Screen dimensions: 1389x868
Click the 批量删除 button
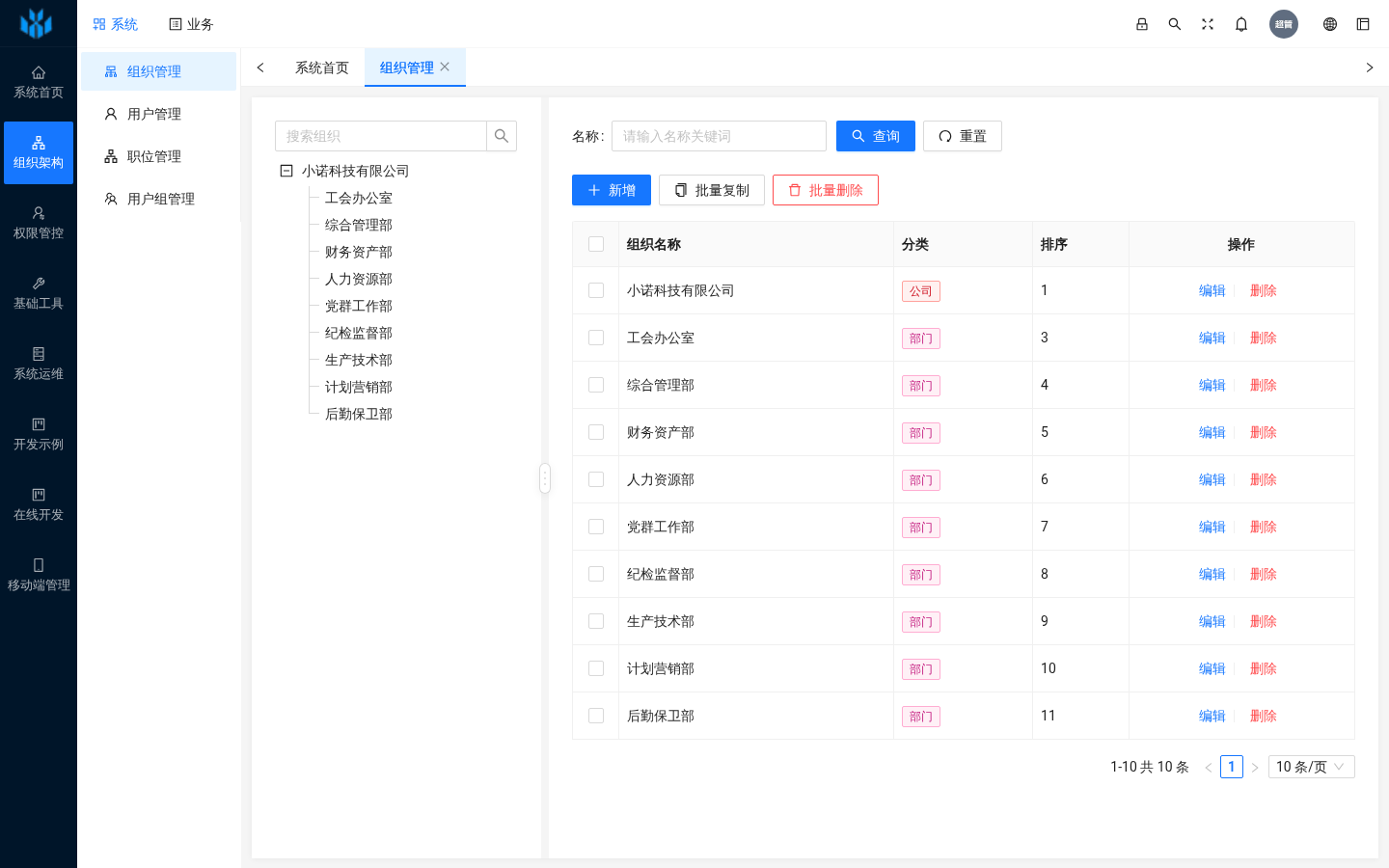(x=826, y=190)
